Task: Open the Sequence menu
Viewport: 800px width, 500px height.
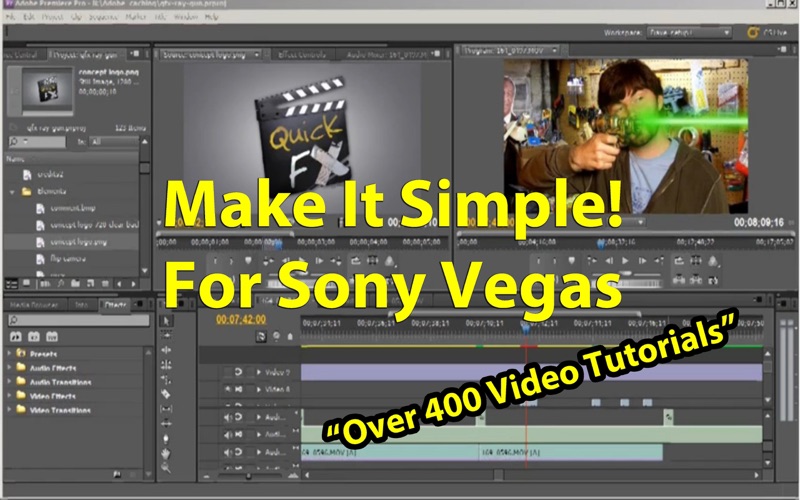Action: click(103, 17)
